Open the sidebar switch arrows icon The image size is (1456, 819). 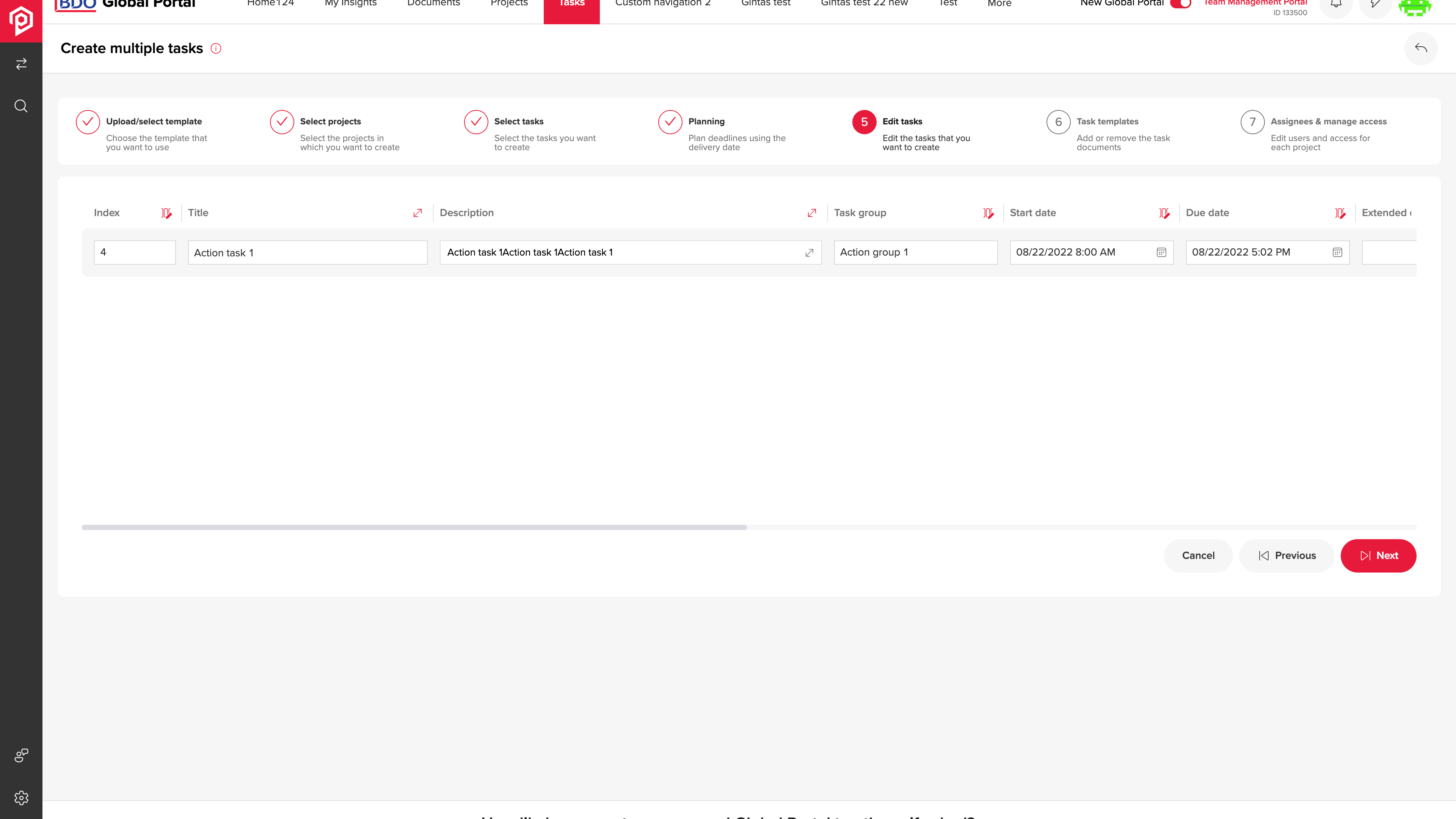pos(21,64)
